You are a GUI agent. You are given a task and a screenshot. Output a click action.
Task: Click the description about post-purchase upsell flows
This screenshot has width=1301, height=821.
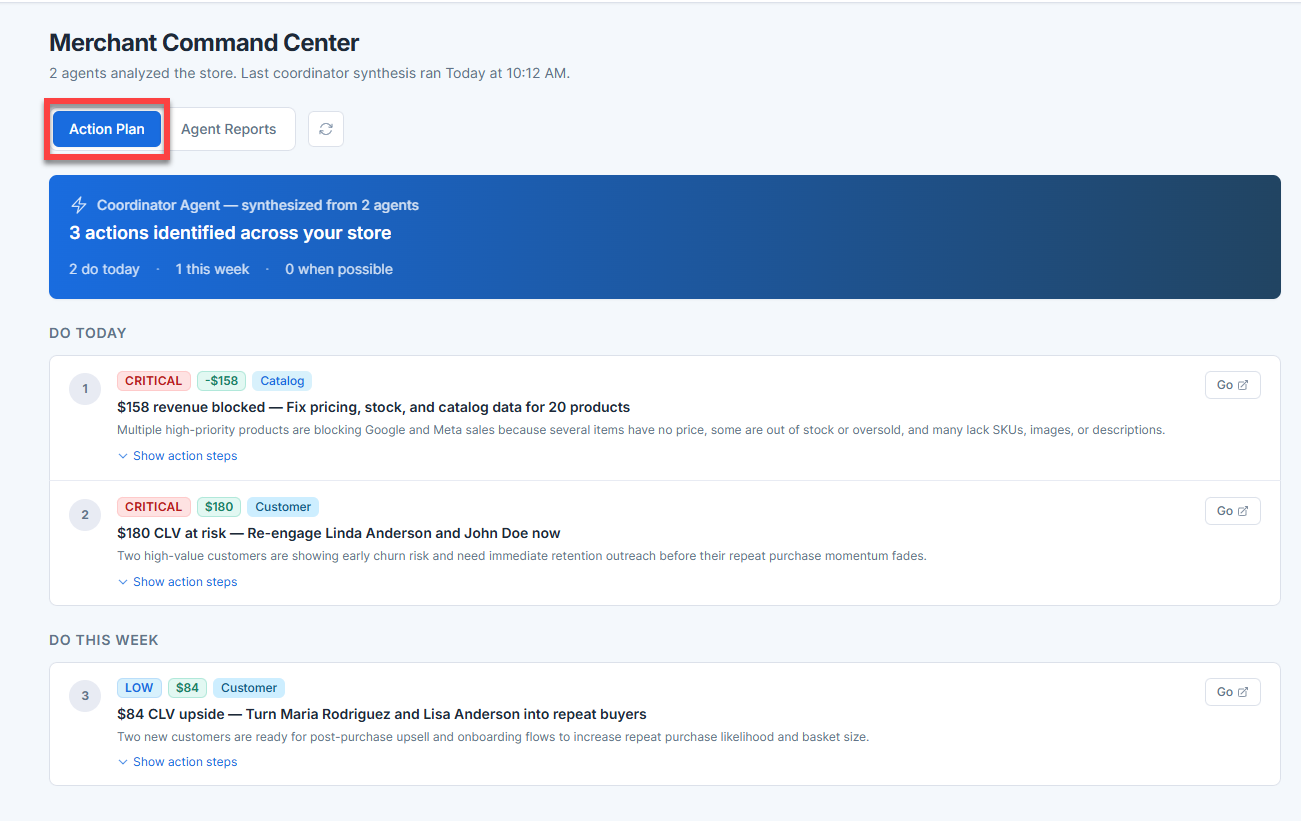(493, 737)
